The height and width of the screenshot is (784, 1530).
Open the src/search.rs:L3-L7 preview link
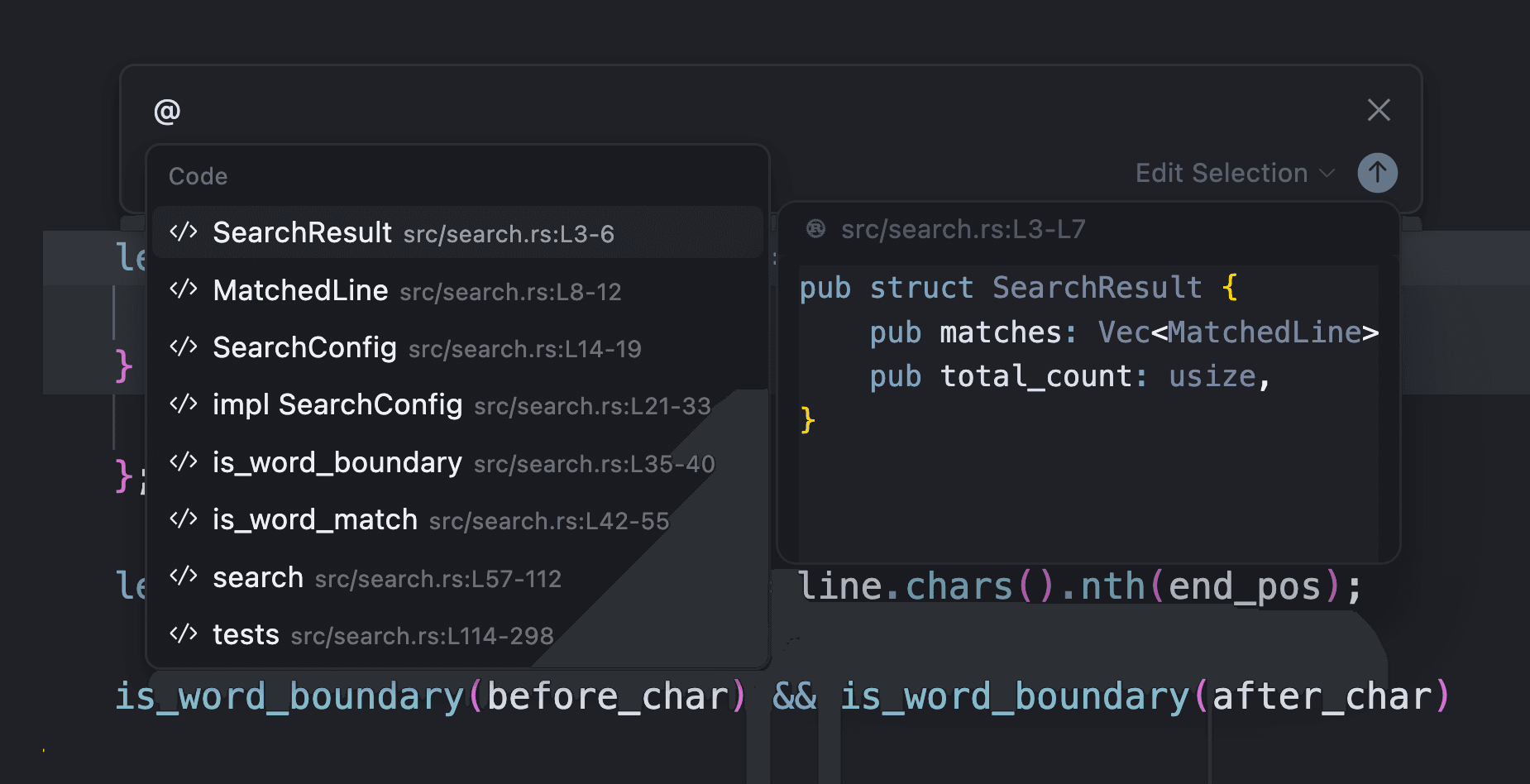(x=963, y=228)
